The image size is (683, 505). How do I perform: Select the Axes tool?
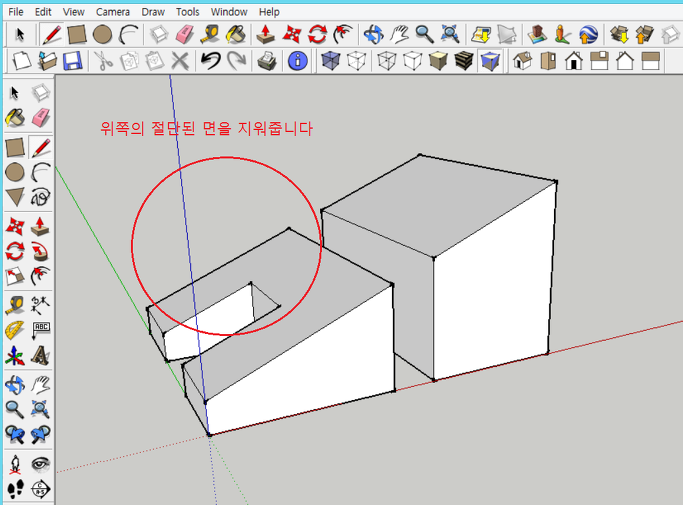pyautogui.click(x=15, y=355)
